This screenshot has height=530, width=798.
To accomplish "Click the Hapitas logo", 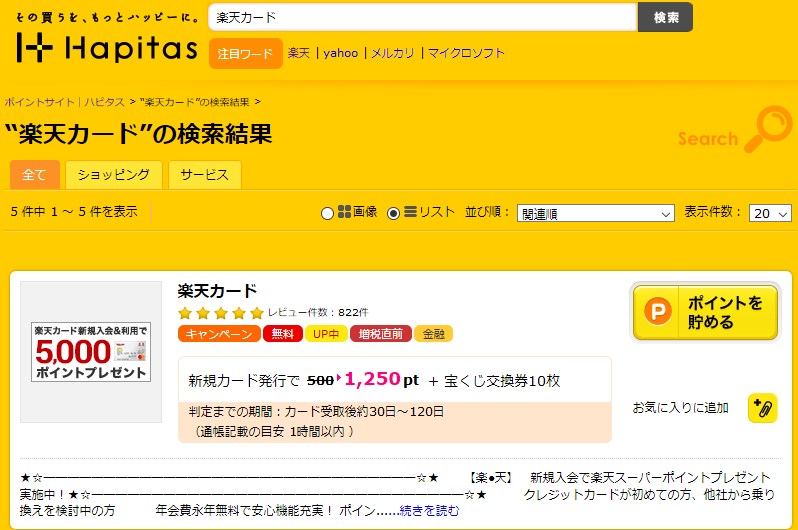I will click(x=106, y=47).
